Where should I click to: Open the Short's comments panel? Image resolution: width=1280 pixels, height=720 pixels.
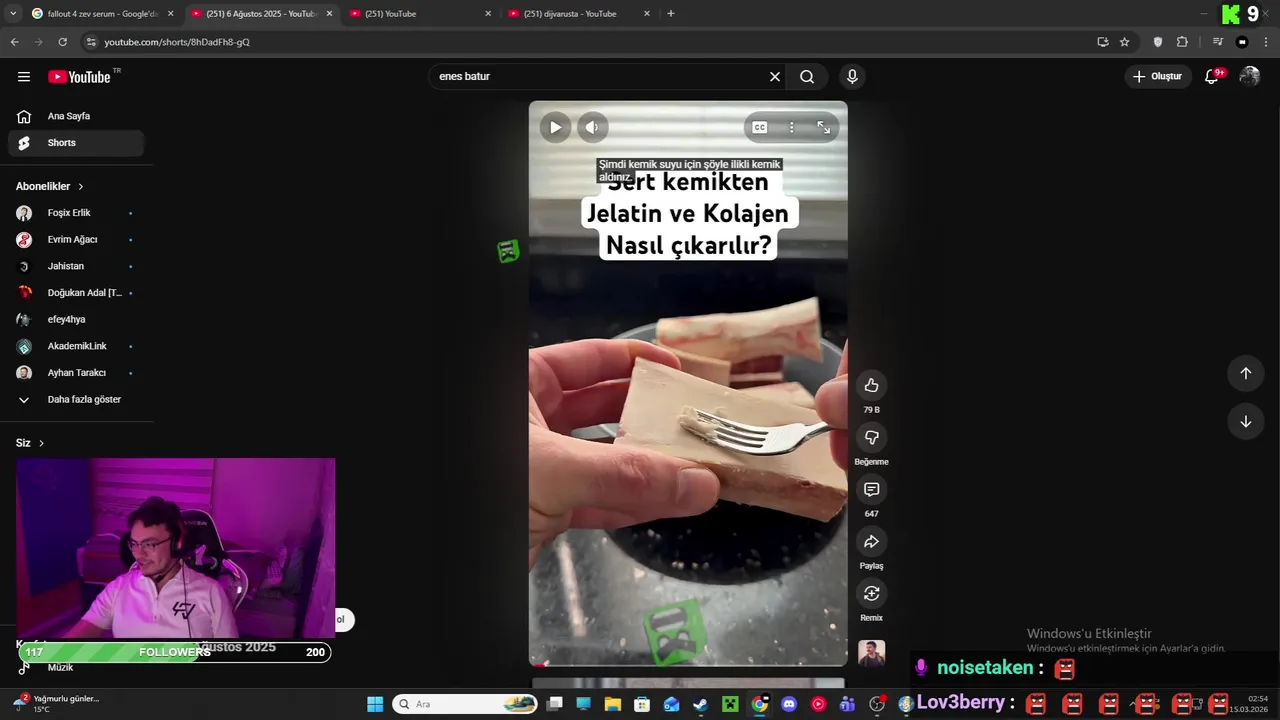point(871,489)
